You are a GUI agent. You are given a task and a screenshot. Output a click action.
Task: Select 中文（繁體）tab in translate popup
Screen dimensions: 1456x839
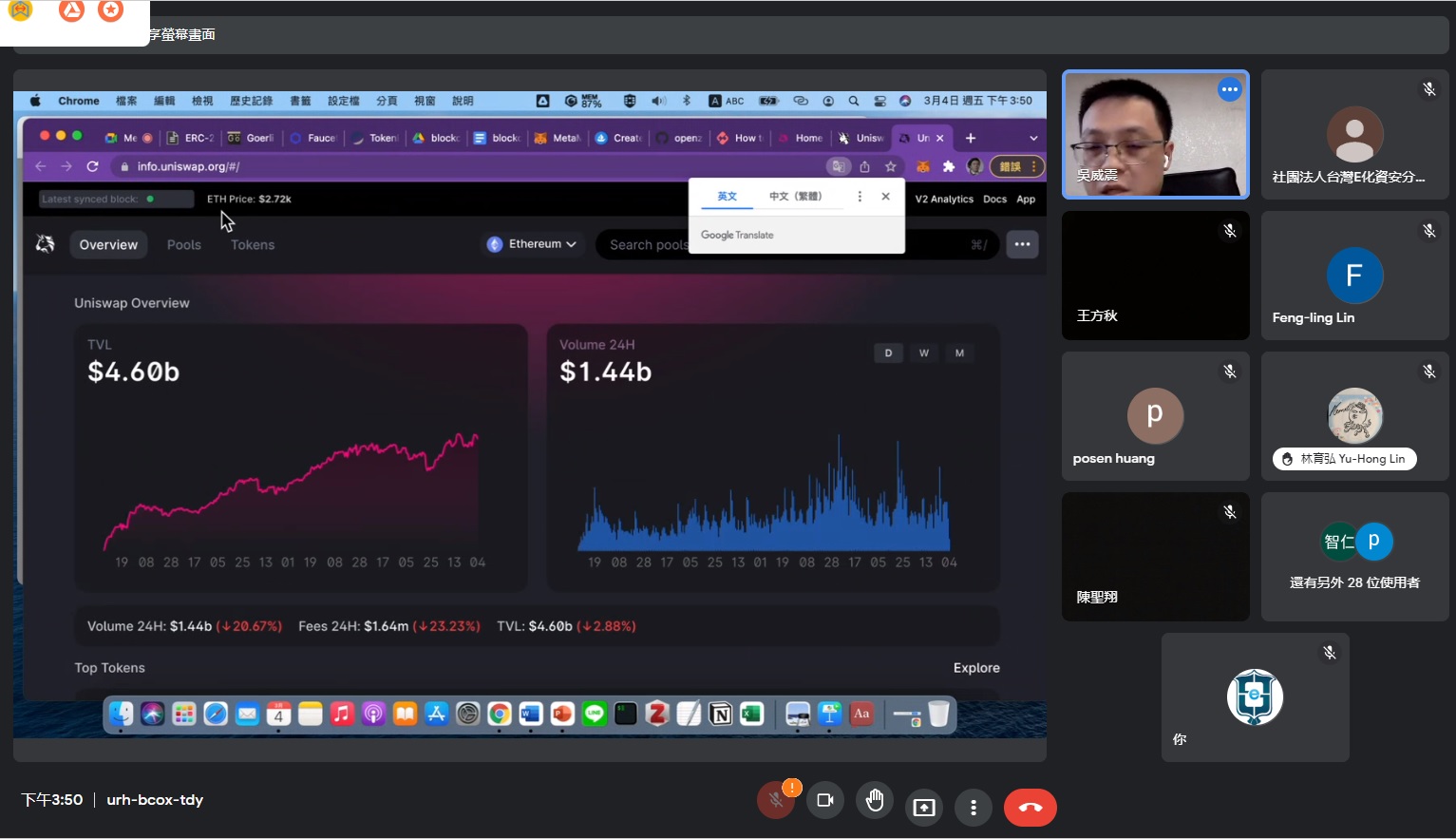tap(795, 196)
